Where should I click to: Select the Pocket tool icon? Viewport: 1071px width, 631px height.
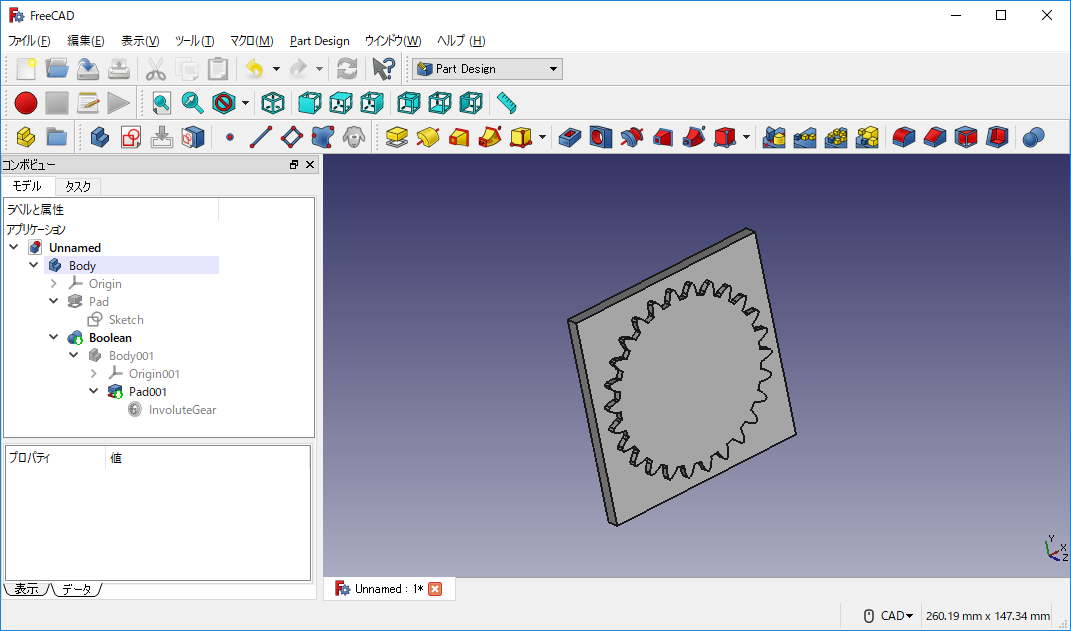570,137
